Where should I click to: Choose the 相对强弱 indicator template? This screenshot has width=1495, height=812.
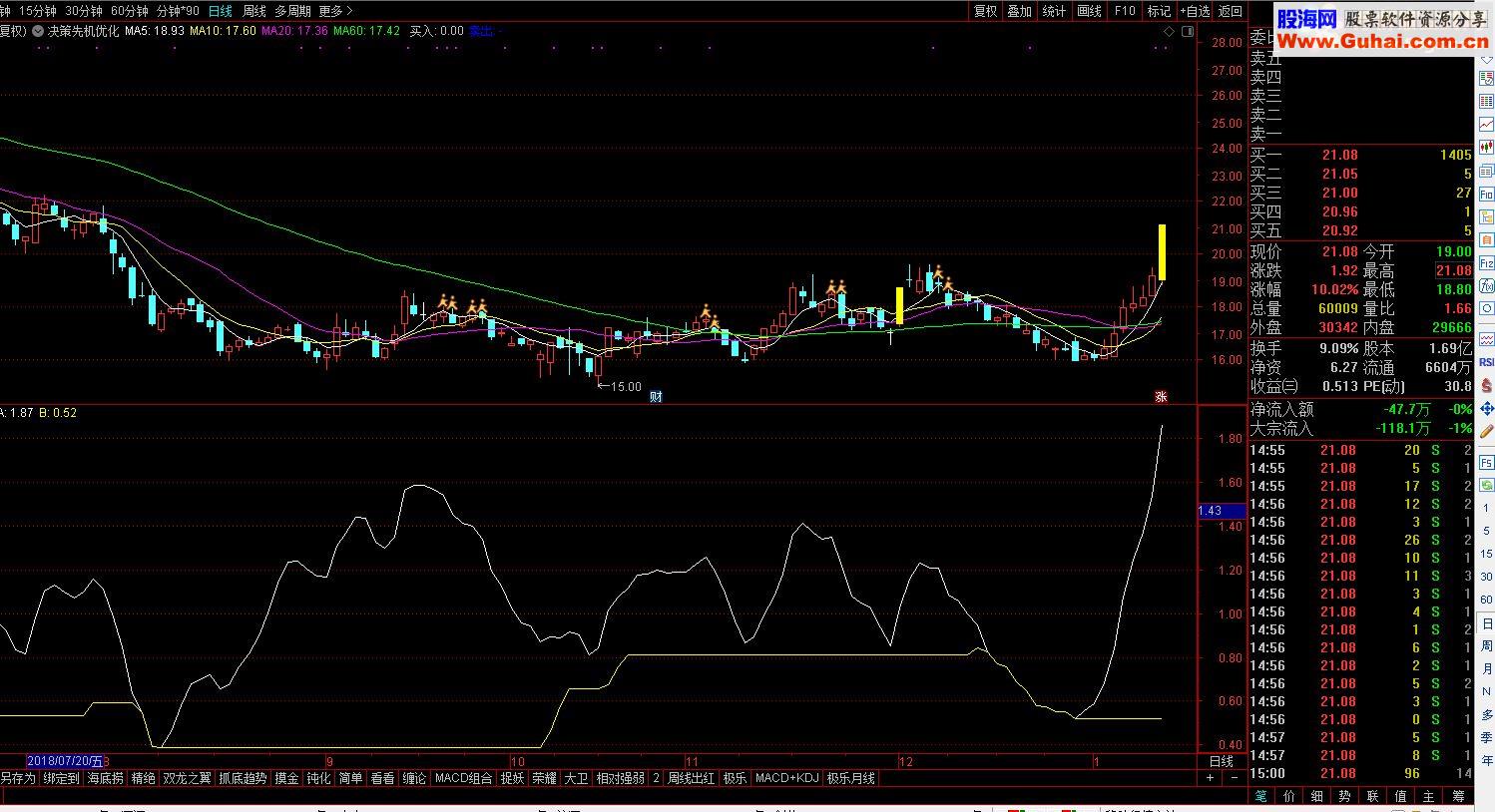click(621, 778)
